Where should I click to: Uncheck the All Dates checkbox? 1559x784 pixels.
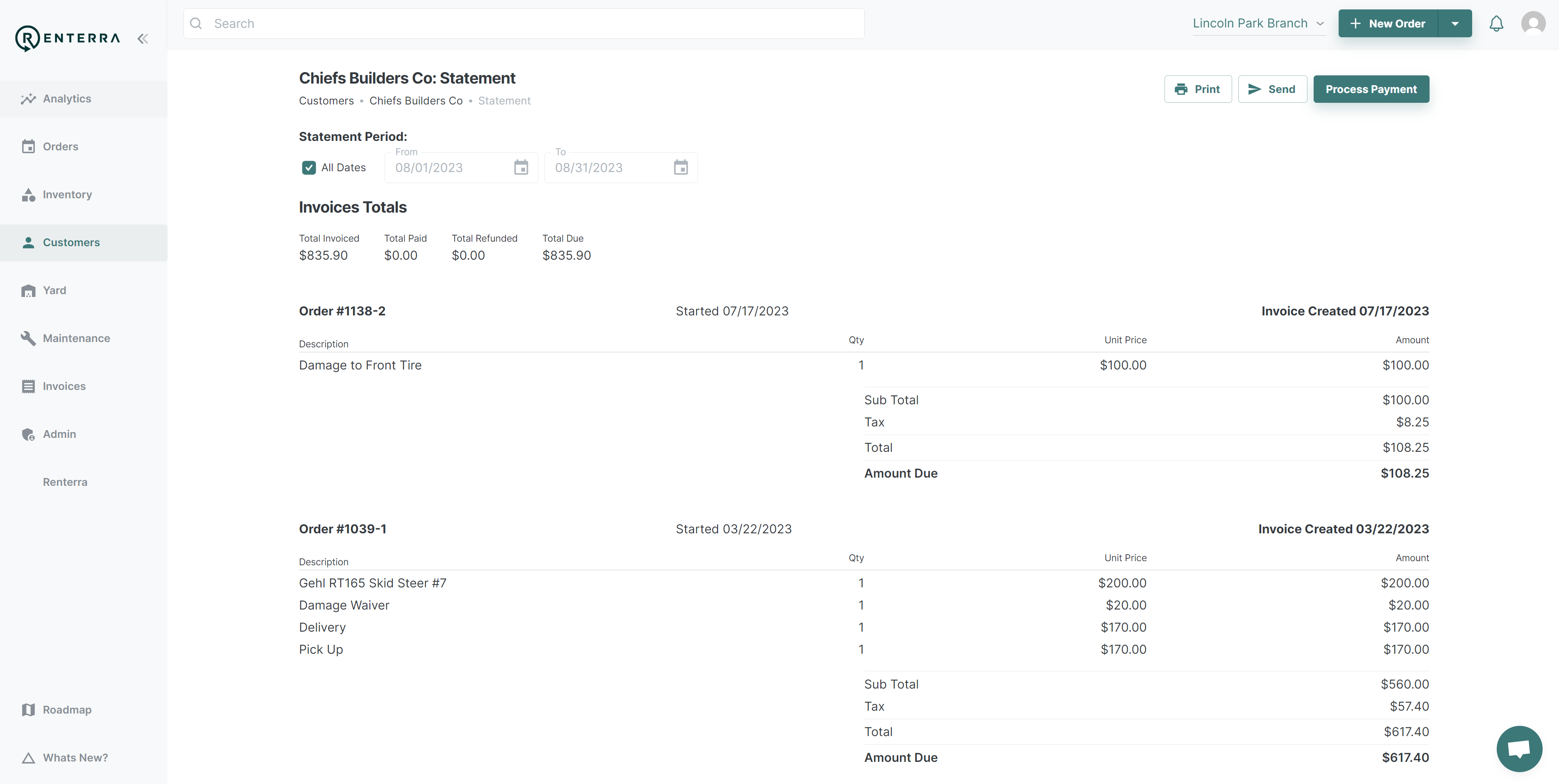[x=309, y=168]
